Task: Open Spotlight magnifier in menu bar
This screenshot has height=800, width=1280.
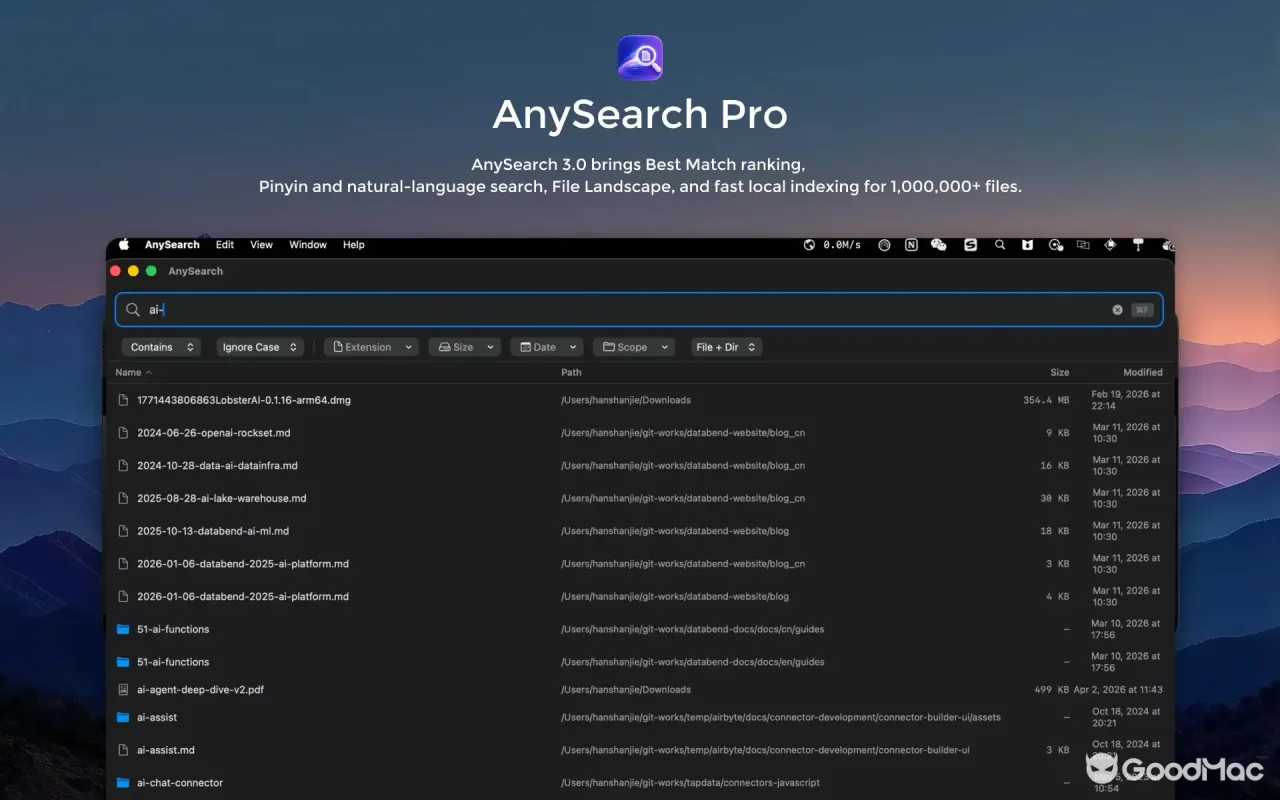Action: coord(999,245)
